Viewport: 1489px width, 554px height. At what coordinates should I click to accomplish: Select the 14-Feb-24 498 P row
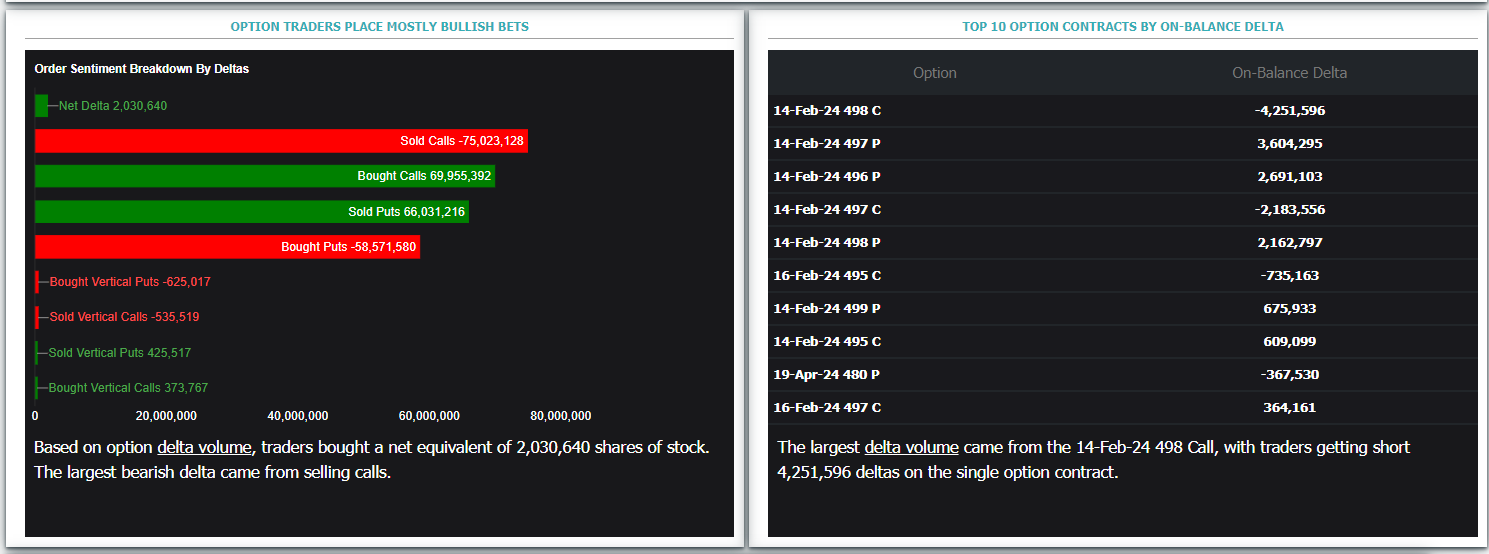click(x=1123, y=243)
